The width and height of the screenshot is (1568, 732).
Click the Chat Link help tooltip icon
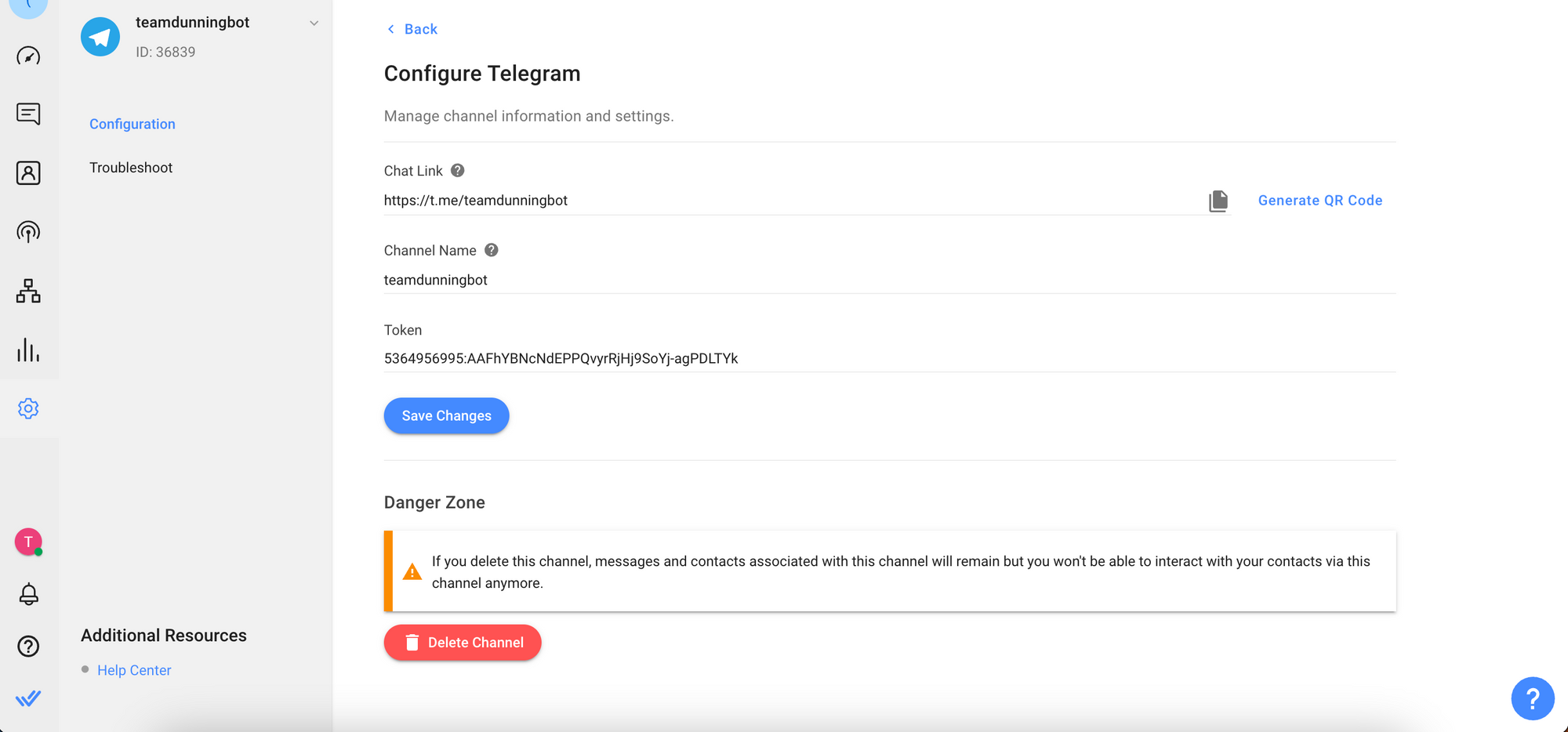[x=458, y=170]
